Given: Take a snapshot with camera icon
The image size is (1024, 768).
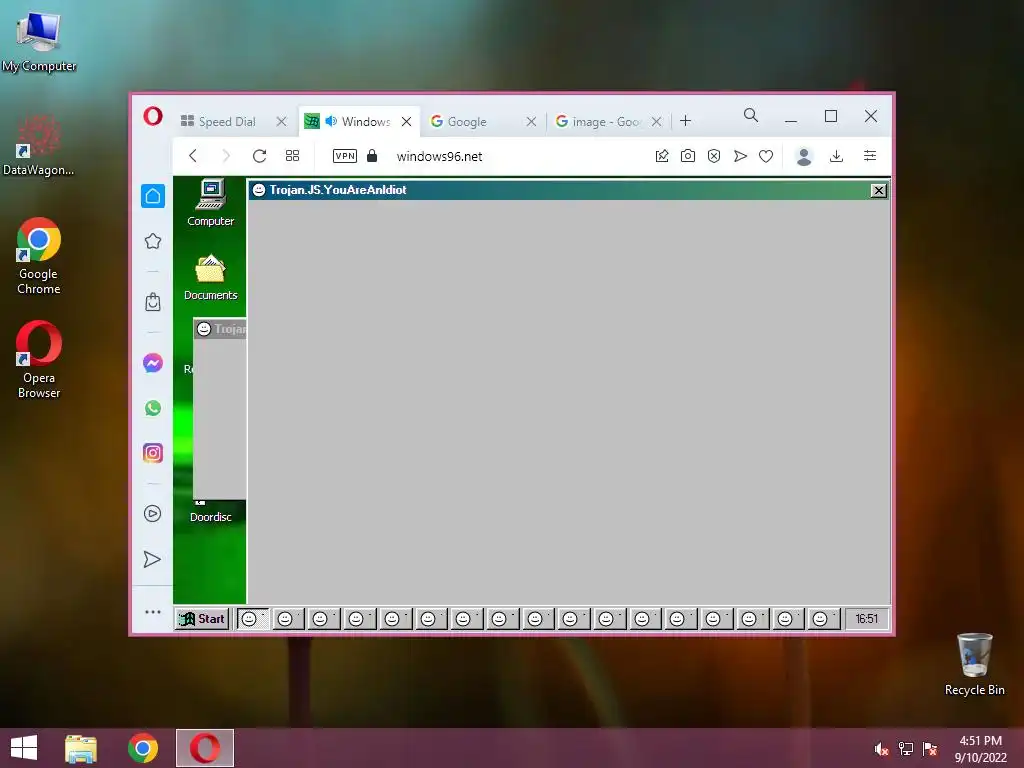Looking at the screenshot, I should pyautogui.click(x=688, y=155).
